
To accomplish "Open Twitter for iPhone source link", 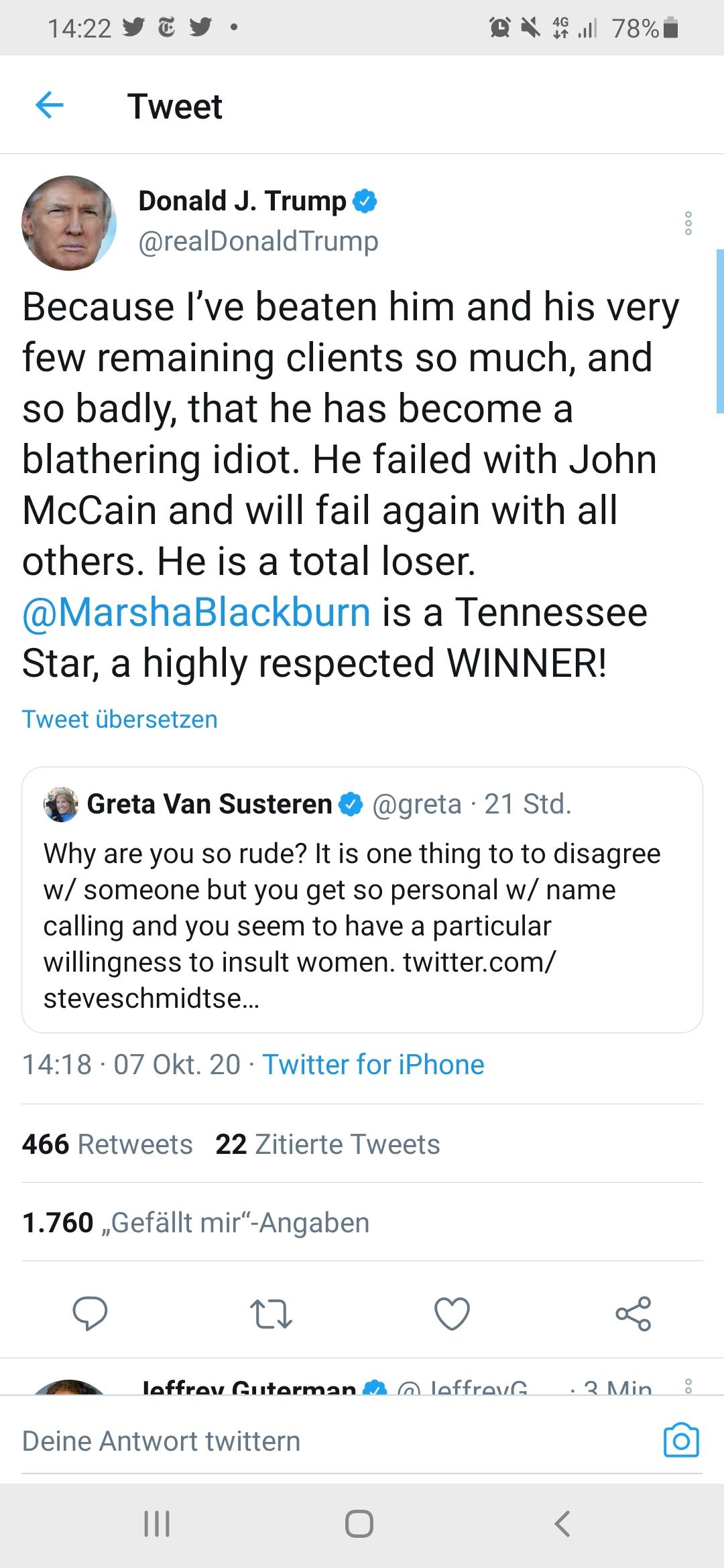I will tap(373, 1064).
